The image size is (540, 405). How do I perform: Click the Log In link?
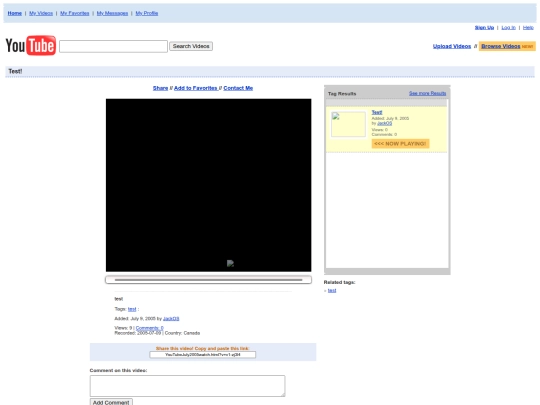[x=508, y=28]
